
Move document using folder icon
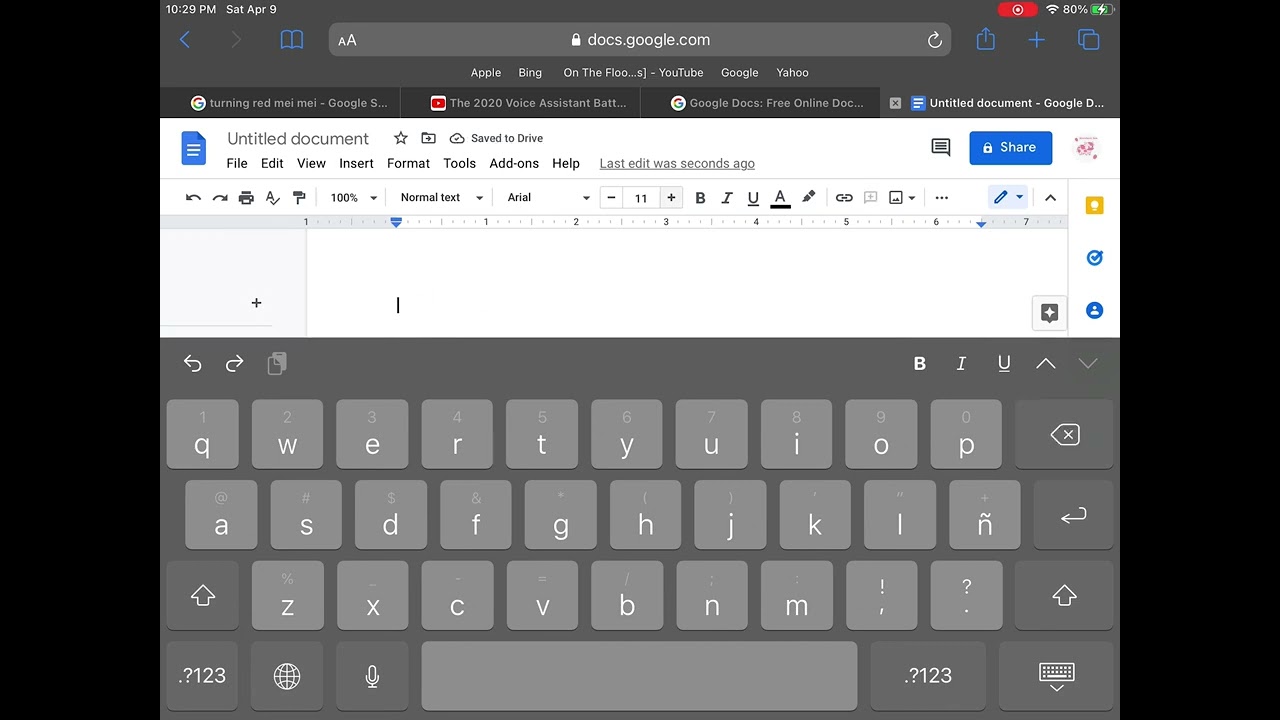click(428, 138)
